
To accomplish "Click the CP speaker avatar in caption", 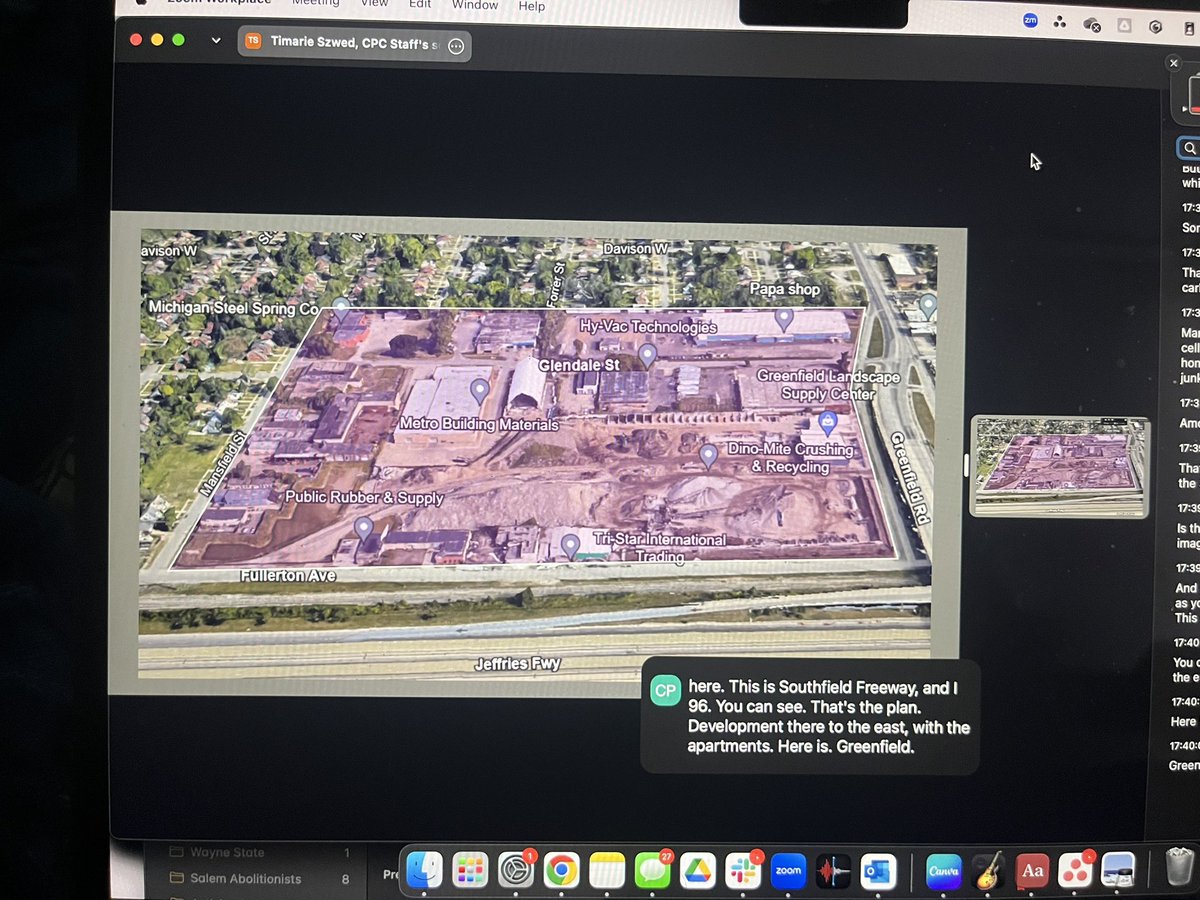I will 666,691.
